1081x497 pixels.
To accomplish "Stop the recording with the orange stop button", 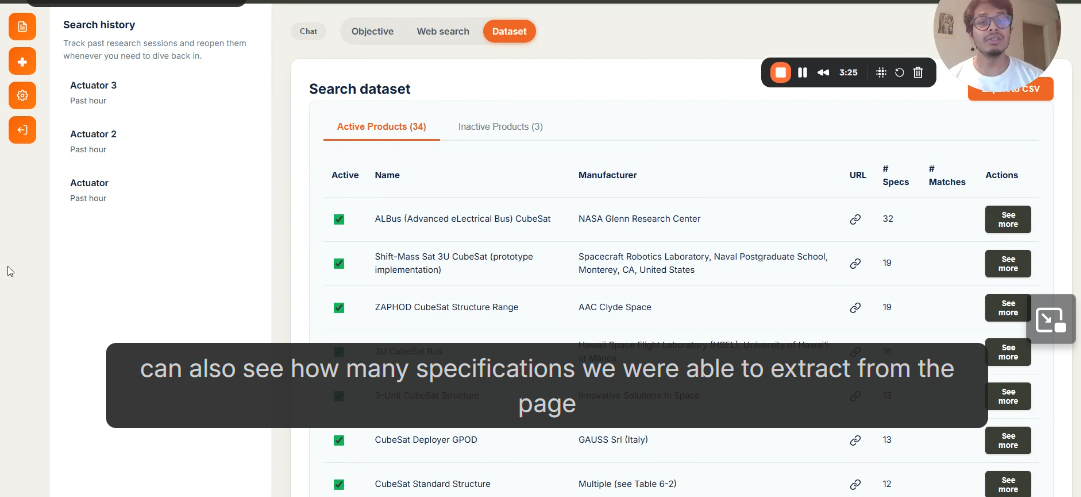I will [780, 72].
